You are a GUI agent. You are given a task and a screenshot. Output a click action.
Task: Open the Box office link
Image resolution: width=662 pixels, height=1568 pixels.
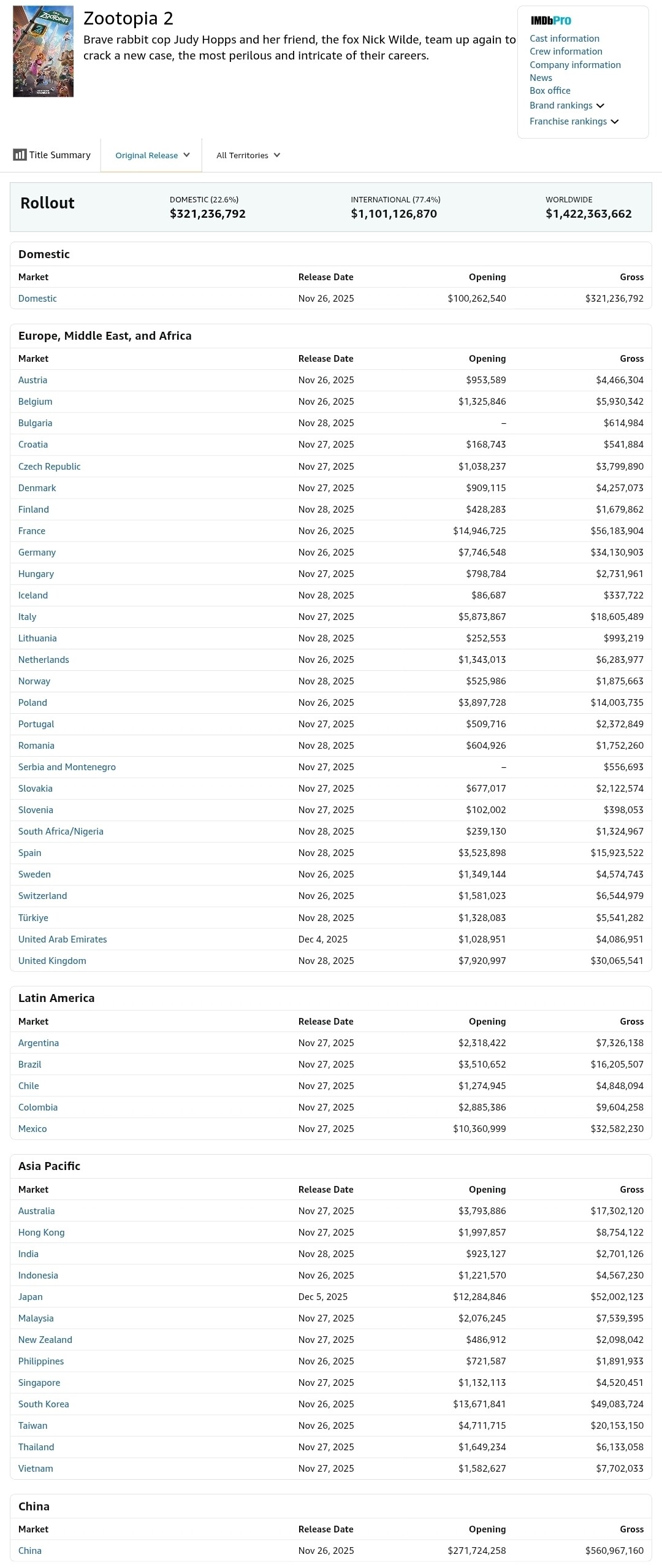pos(549,91)
